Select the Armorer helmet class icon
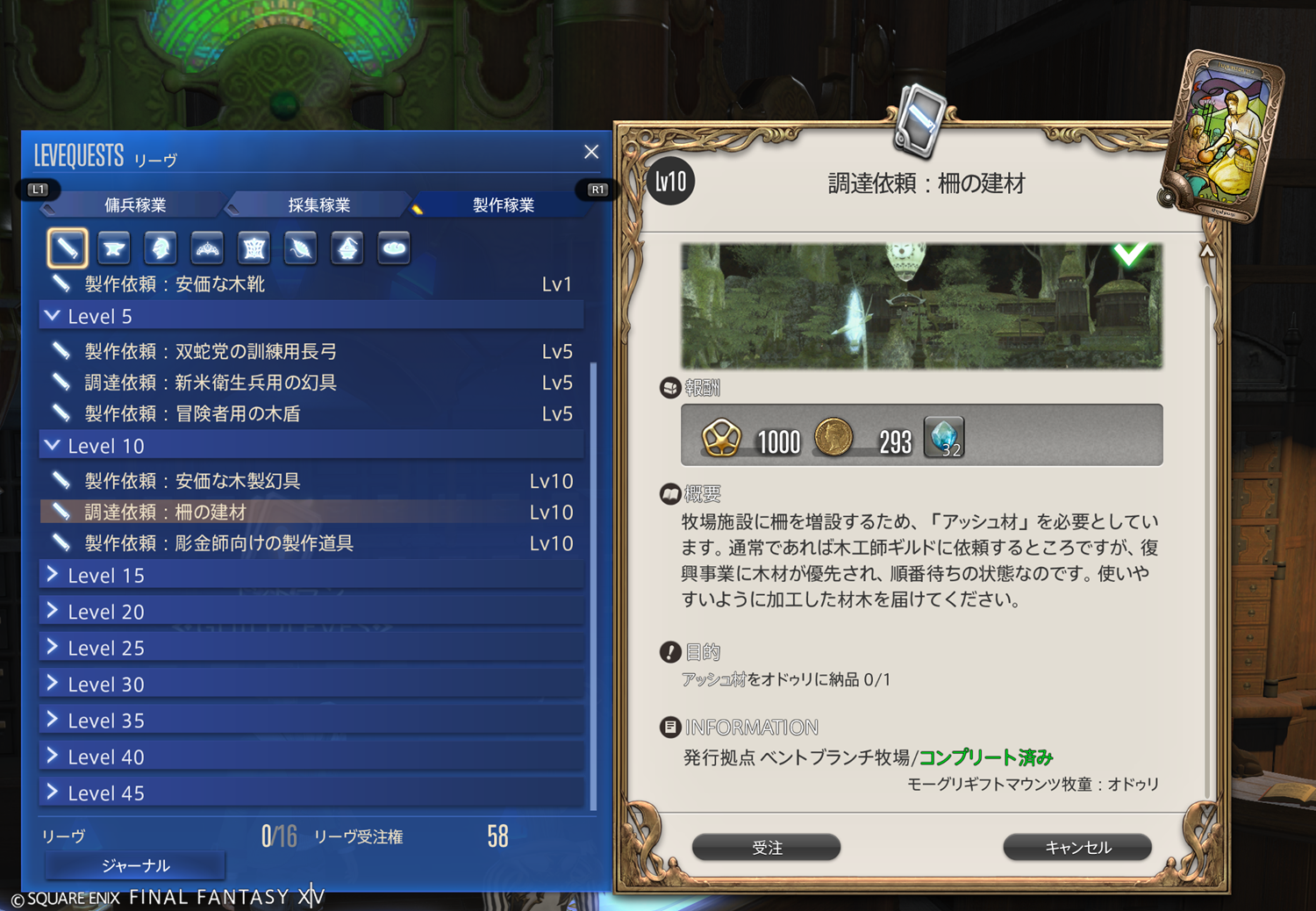Screen dimensions: 1316x911 161,247
